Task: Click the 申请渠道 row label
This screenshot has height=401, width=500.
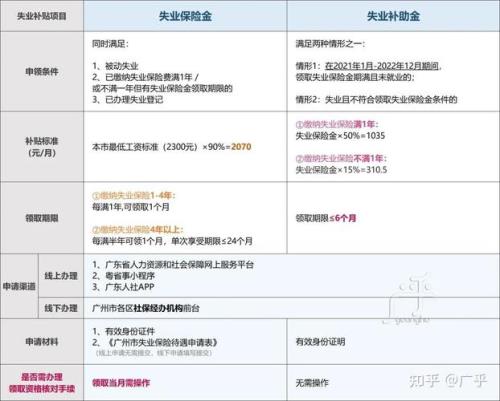Action: coord(19,286)
